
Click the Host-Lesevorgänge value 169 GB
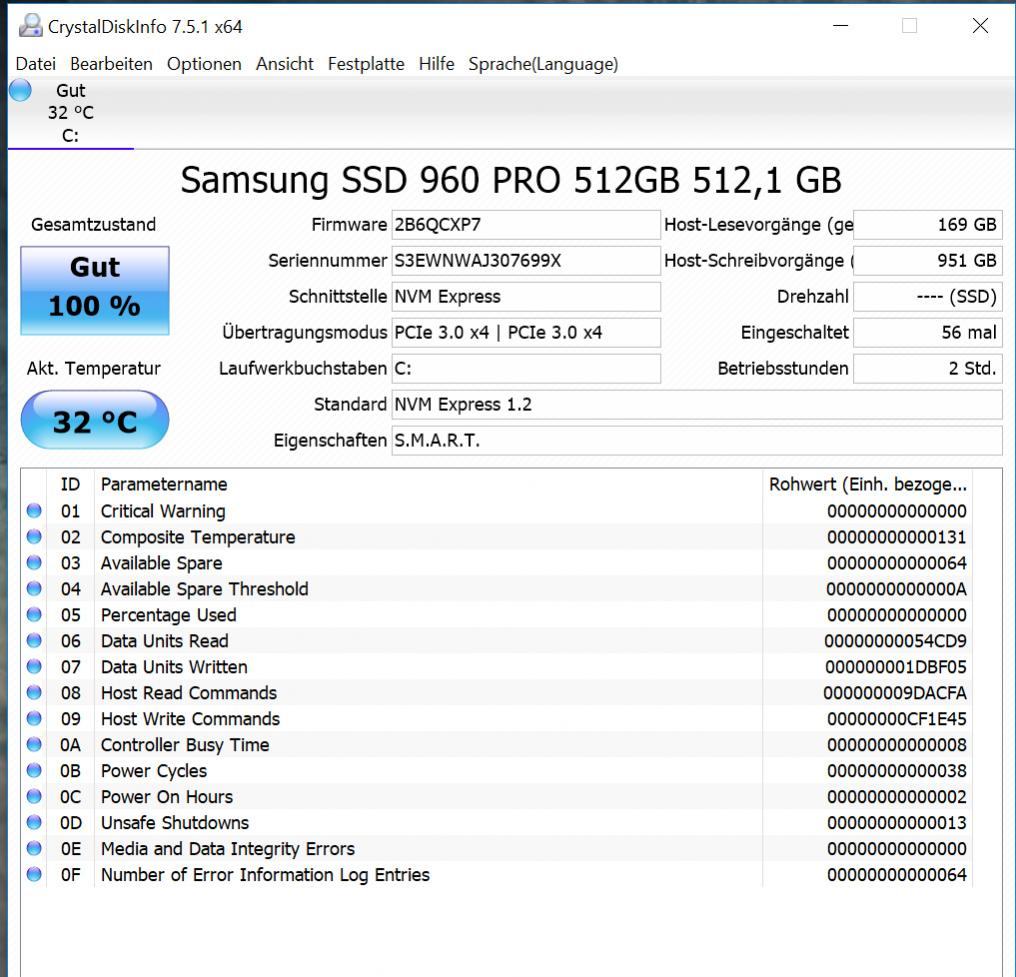click(928, 224)
